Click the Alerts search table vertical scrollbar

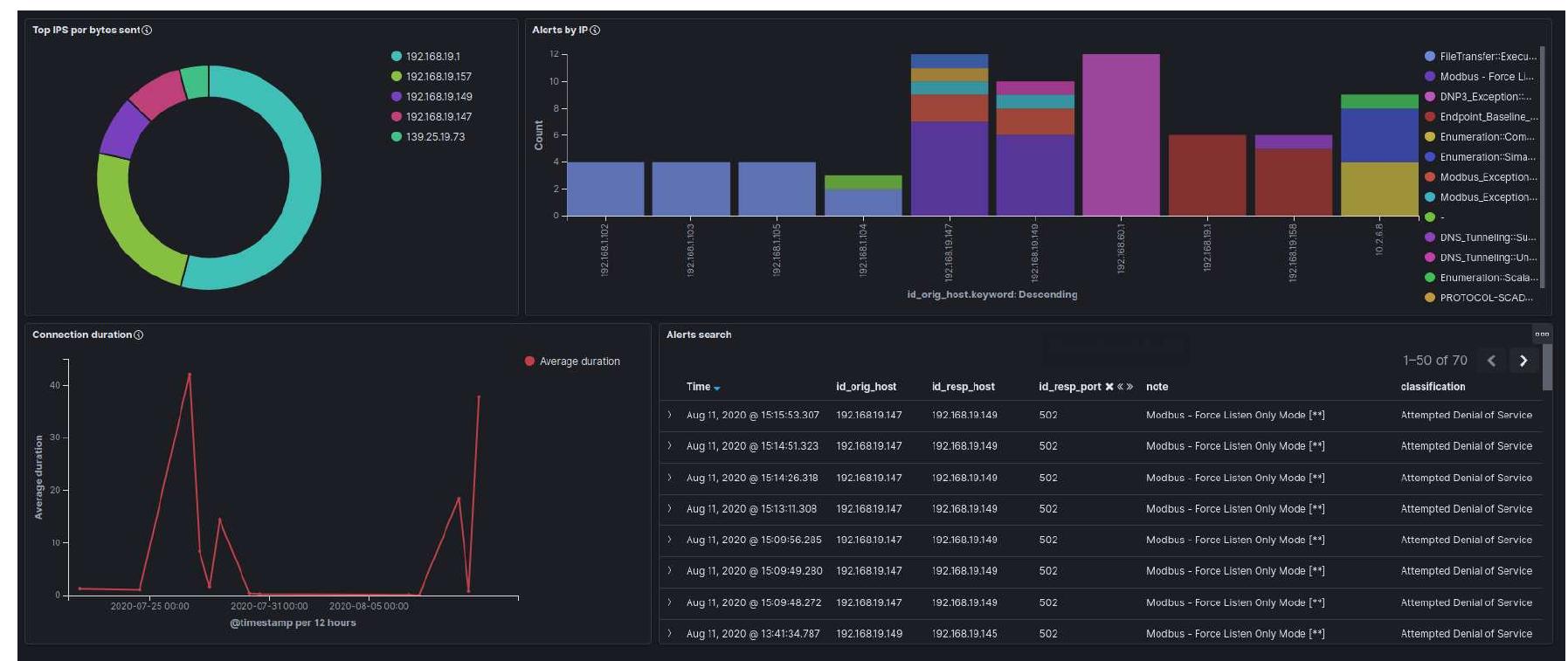tap(1547, 367)
